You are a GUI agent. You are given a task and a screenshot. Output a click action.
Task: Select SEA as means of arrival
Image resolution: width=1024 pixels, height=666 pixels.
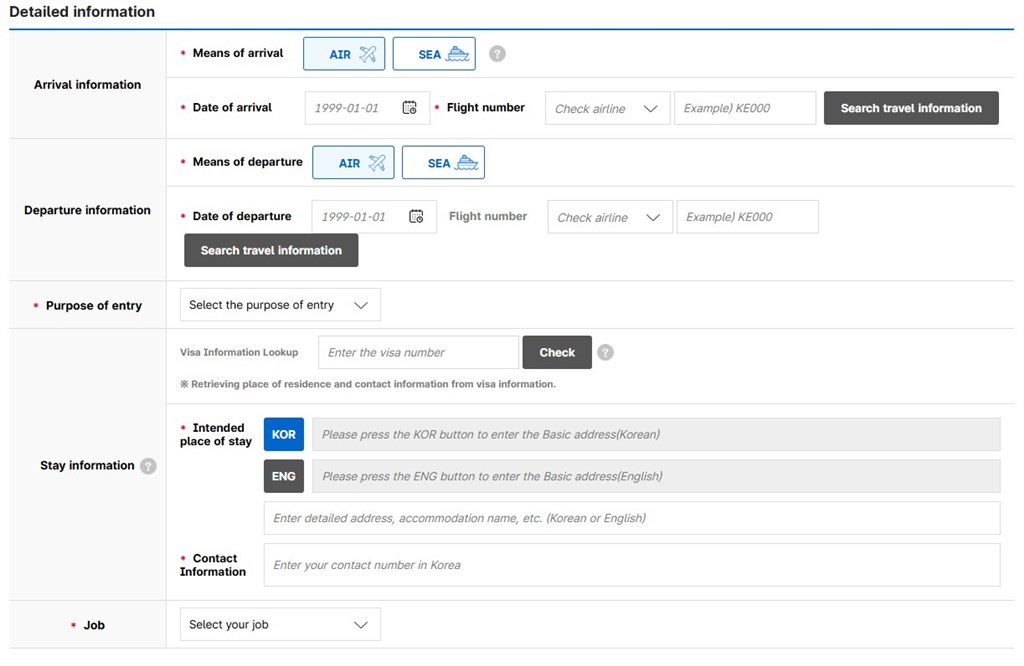pos(434,54)
